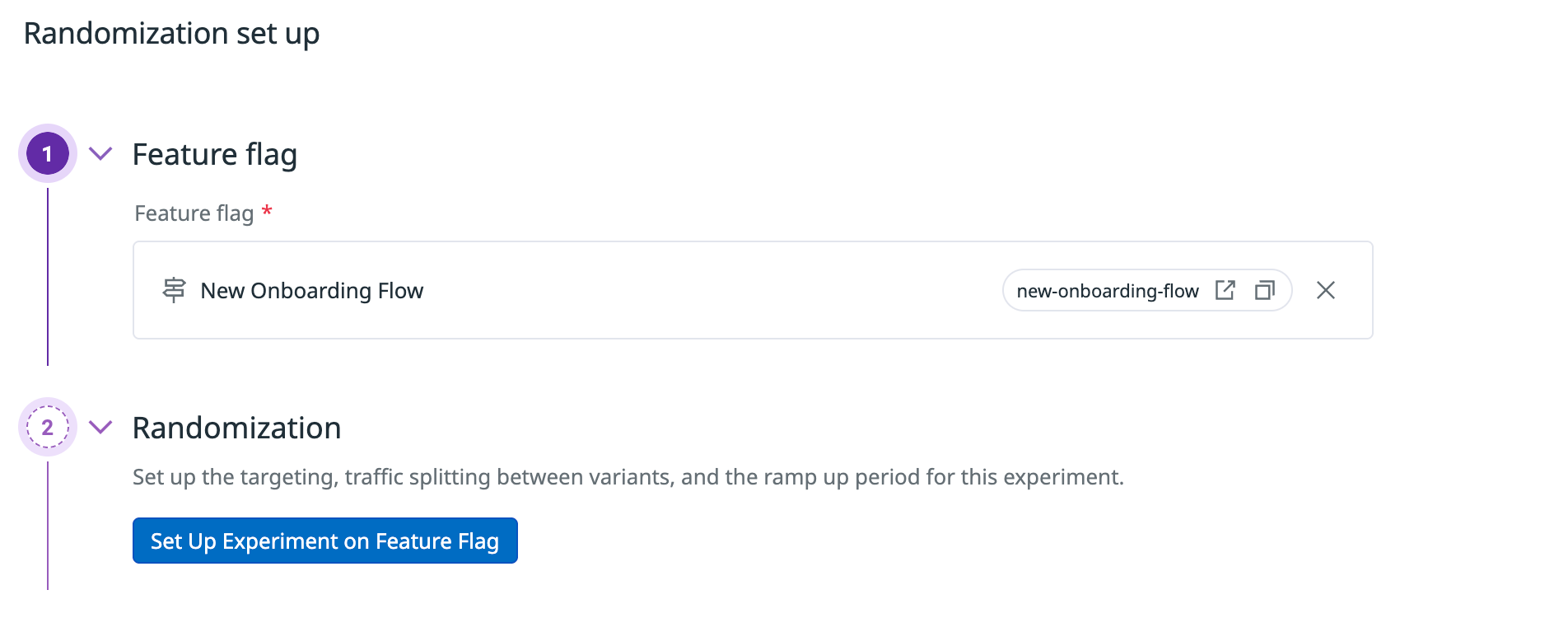Copy the new-onboarding-flow flag key
This screenshot has height=618, width=1568.
pyautogui.click(x=1264, y=290)
